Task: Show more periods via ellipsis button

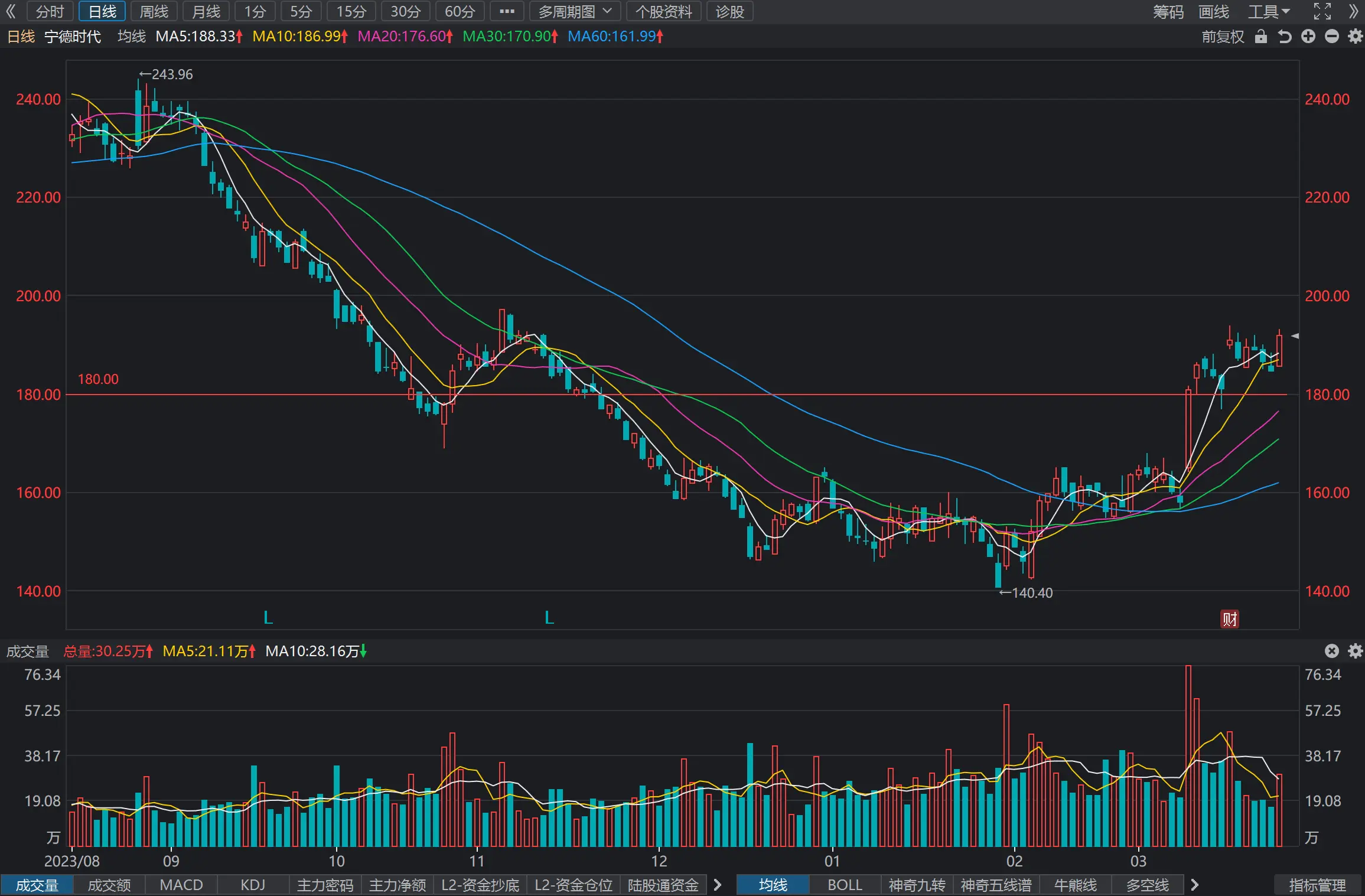Action: coord(507,11)
